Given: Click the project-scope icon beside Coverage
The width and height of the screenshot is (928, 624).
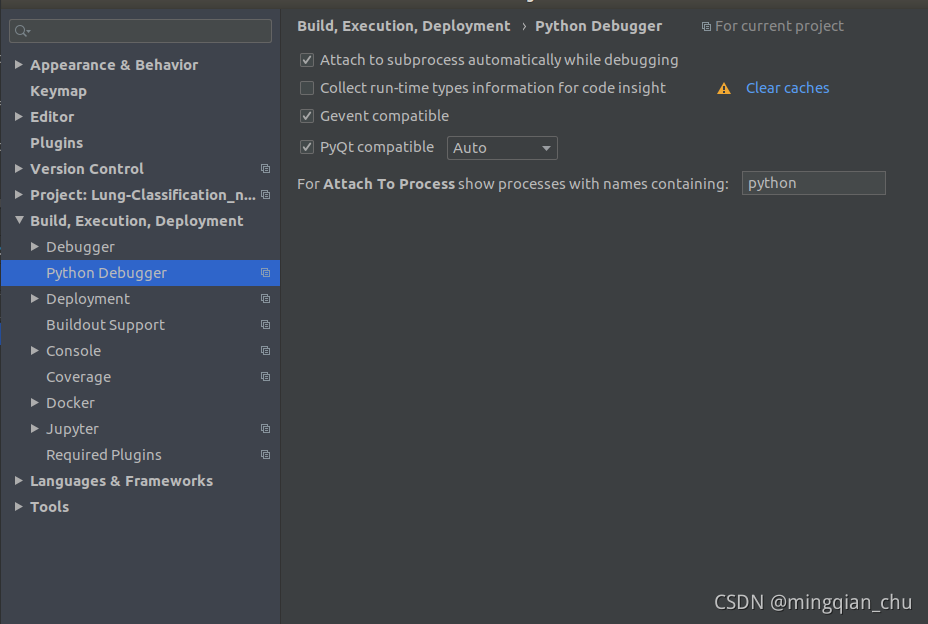Looking at the screenshot, I should click(265, 376).
